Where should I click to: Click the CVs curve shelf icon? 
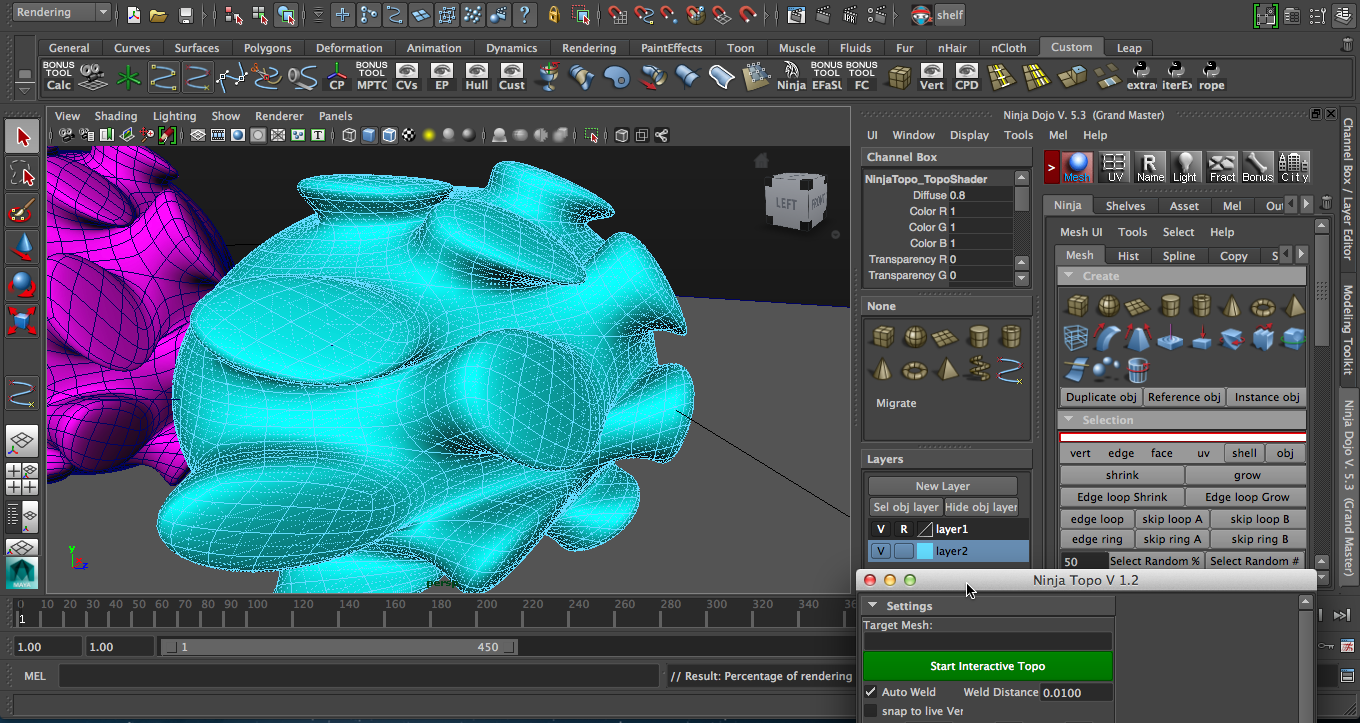coord(407,76)
